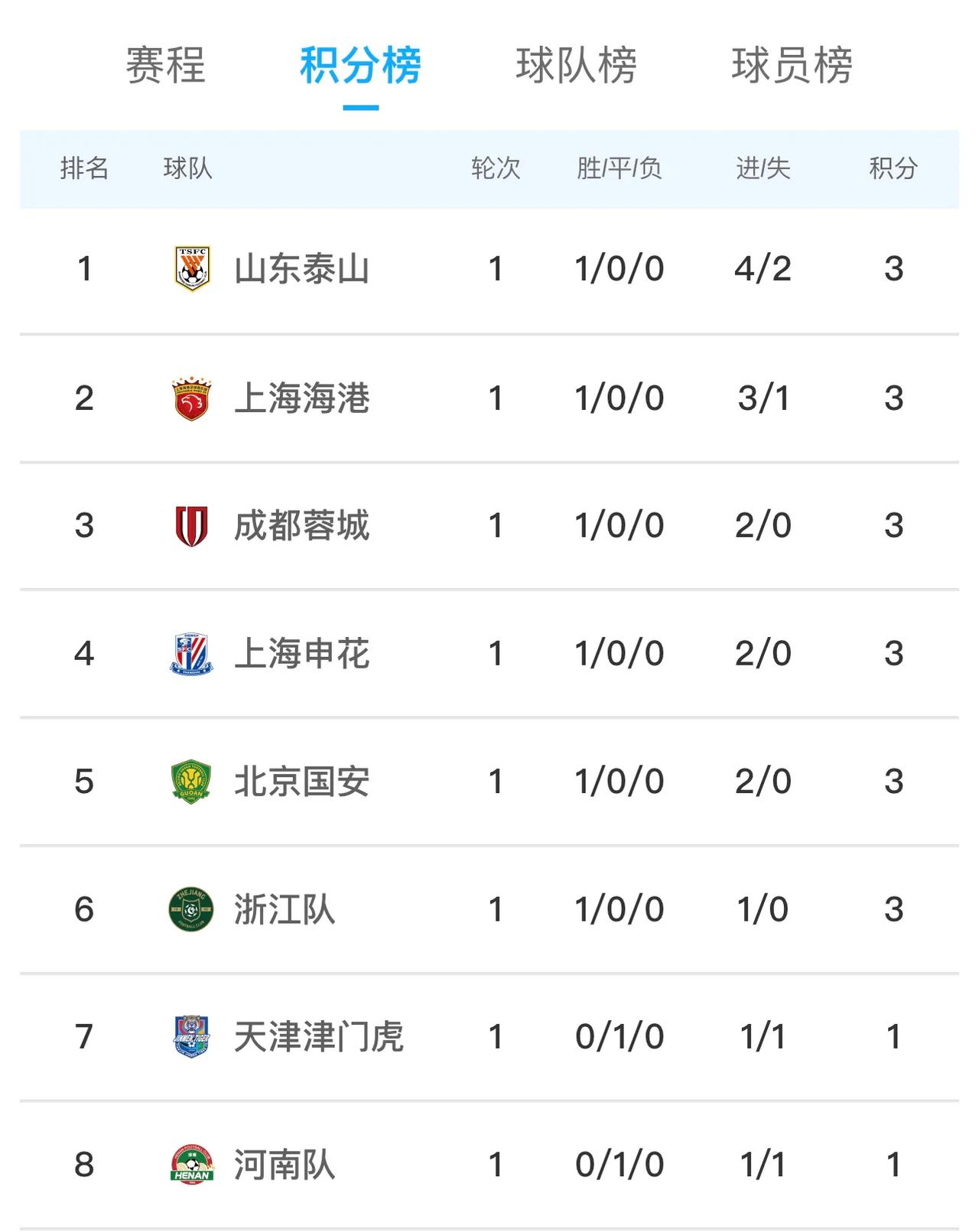Click the 积分 column header
This screenshot has width=979, height=1232.
pyautogui.click(x=893, y=168)
